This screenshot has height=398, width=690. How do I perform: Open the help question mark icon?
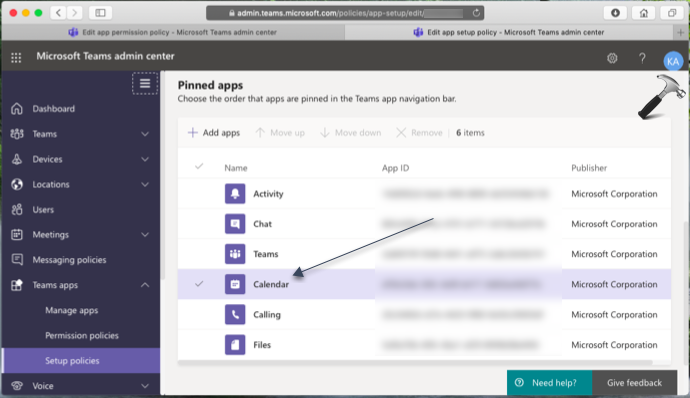[x=642, y=58]
